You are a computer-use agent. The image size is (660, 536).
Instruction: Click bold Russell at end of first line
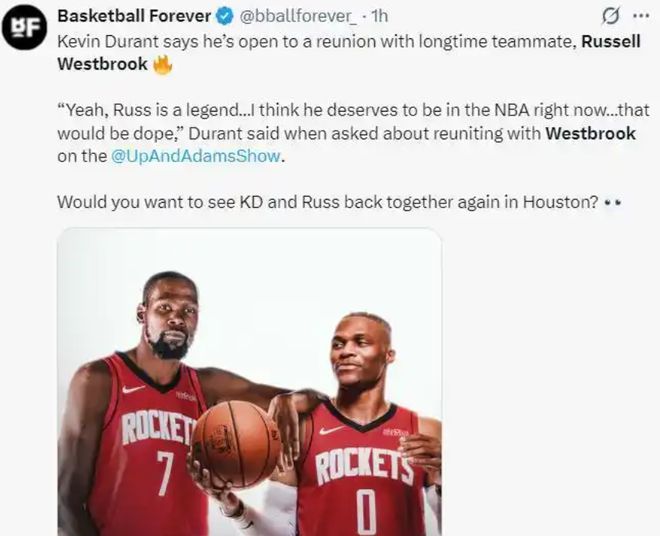[x=611, y=42]
